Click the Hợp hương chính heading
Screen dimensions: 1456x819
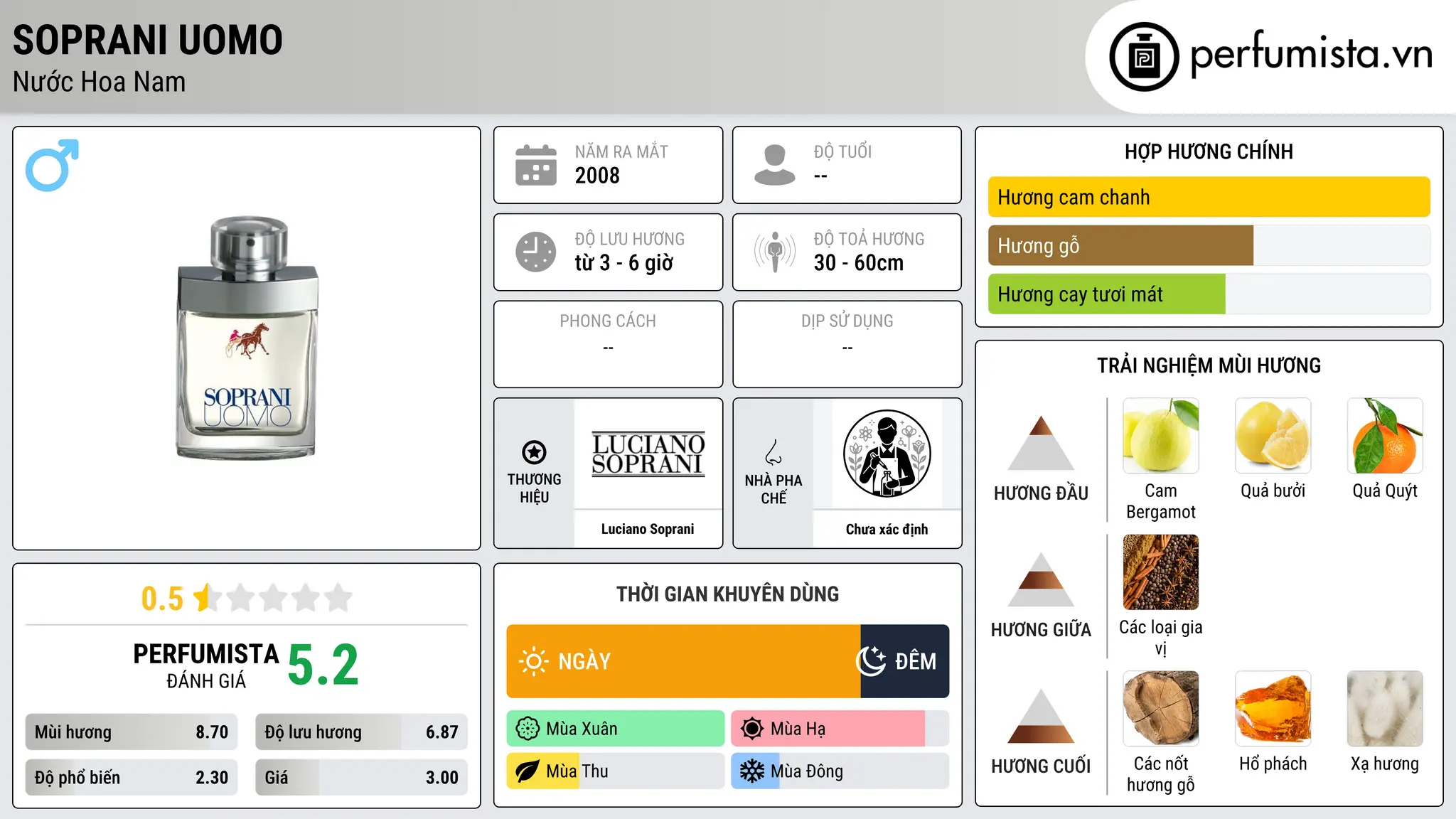coord(1209,151)
